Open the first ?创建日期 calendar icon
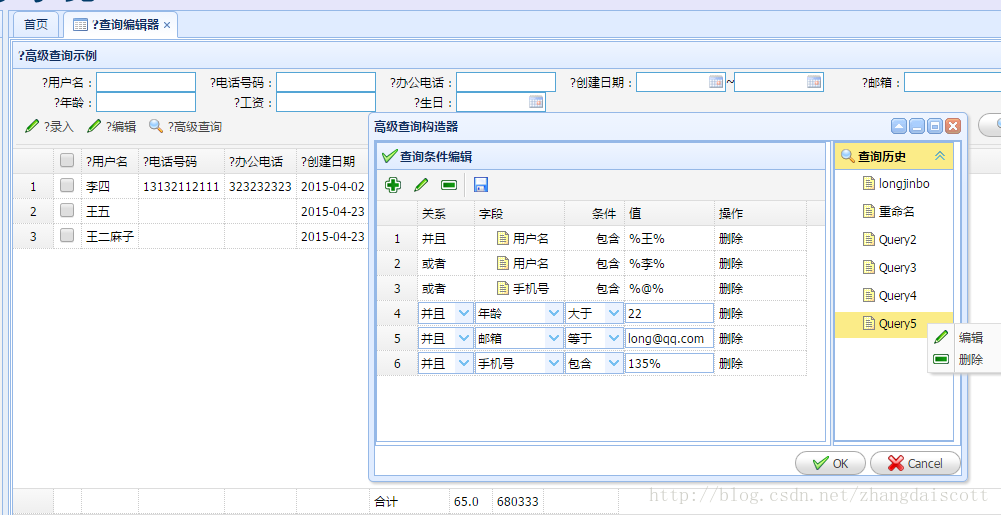 pos(716,82)
